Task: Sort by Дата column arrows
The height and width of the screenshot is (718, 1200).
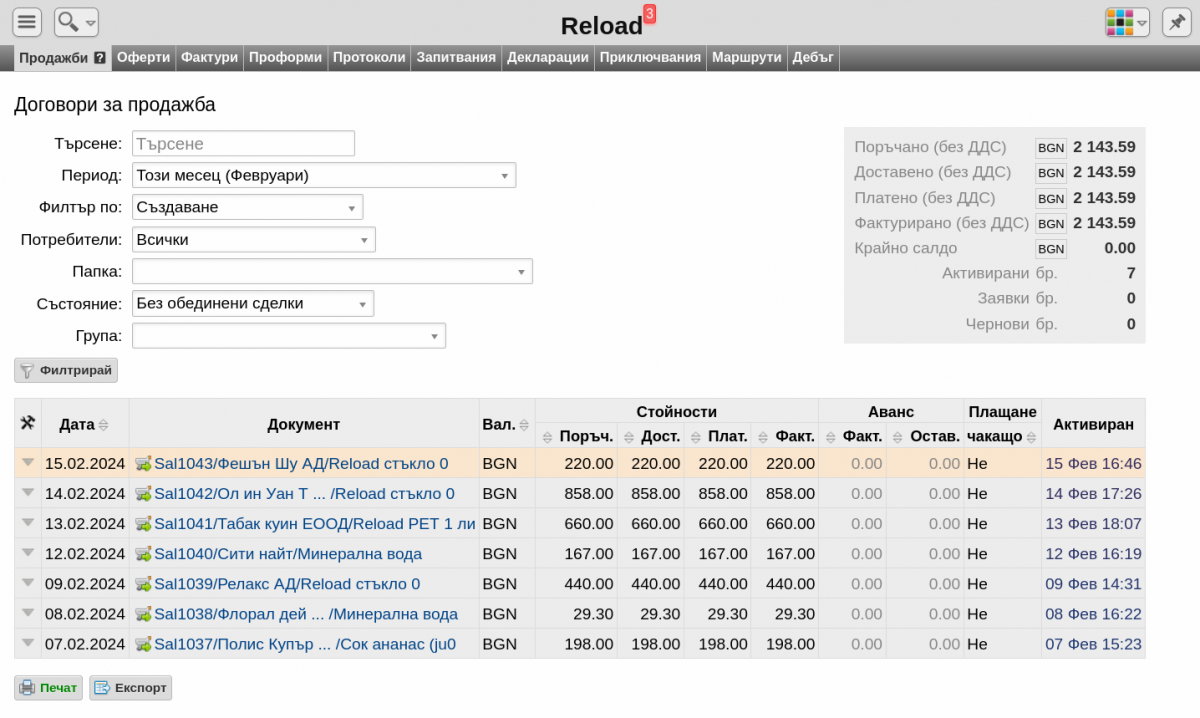Action: pyautogui.click(x=103, y=425)
